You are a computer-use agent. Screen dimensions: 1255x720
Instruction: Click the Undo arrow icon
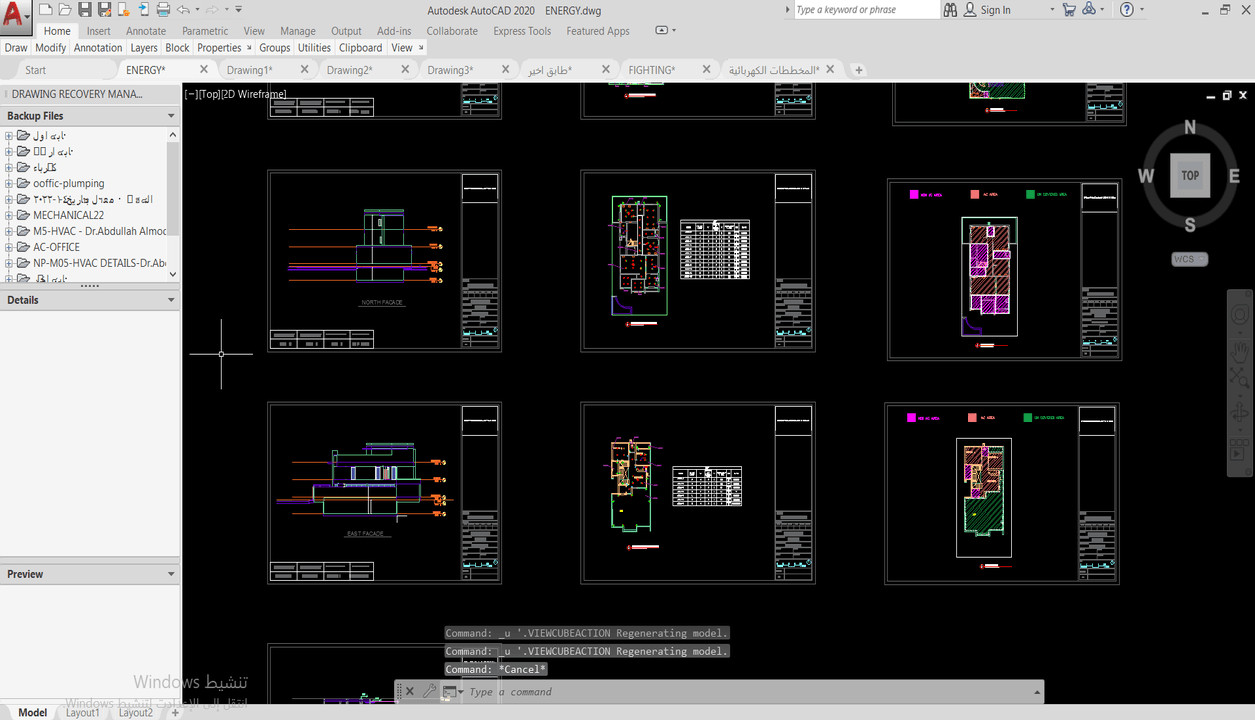coord(183,10)
